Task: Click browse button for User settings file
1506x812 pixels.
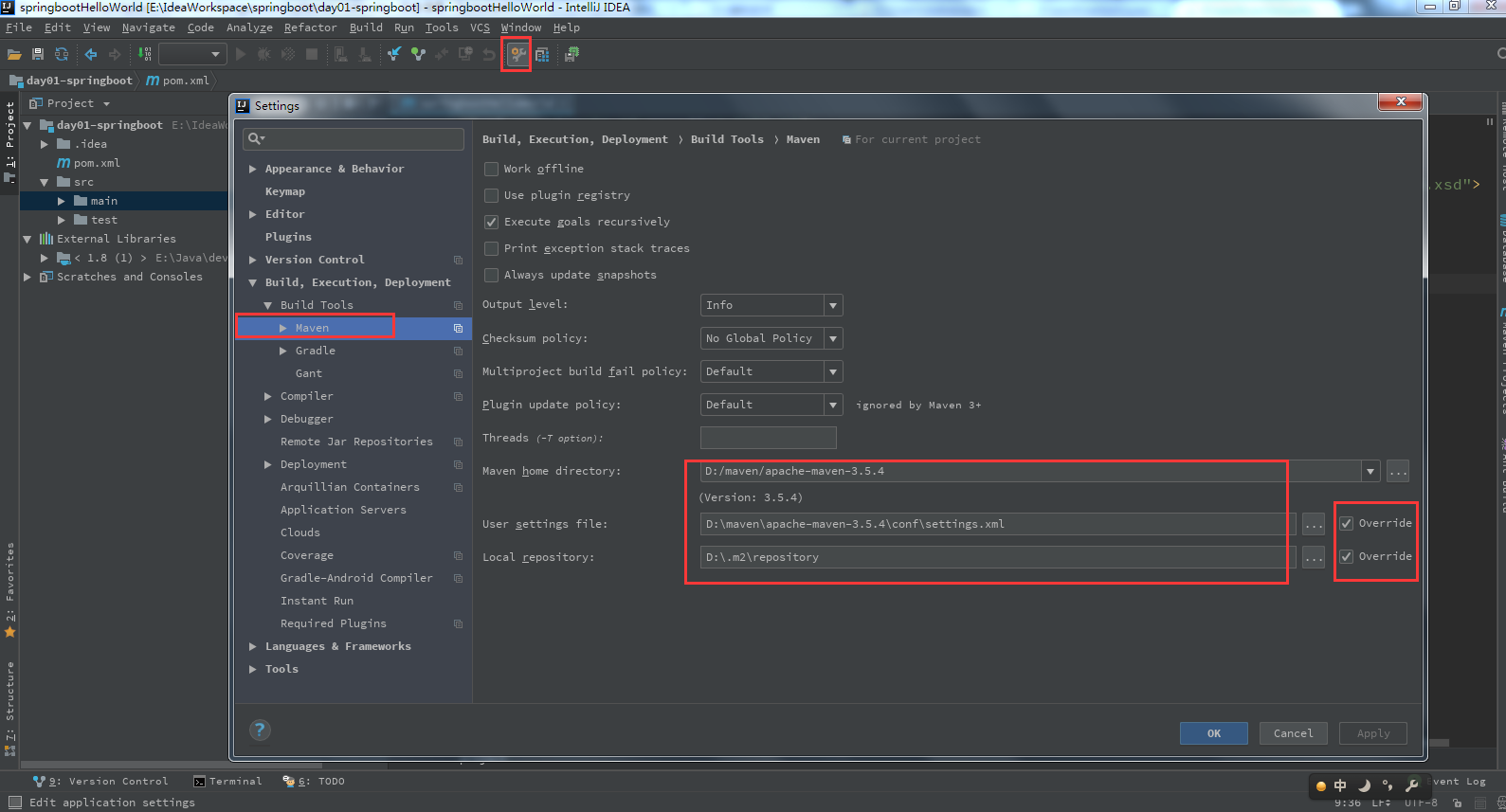Action: coord(1314,524)
